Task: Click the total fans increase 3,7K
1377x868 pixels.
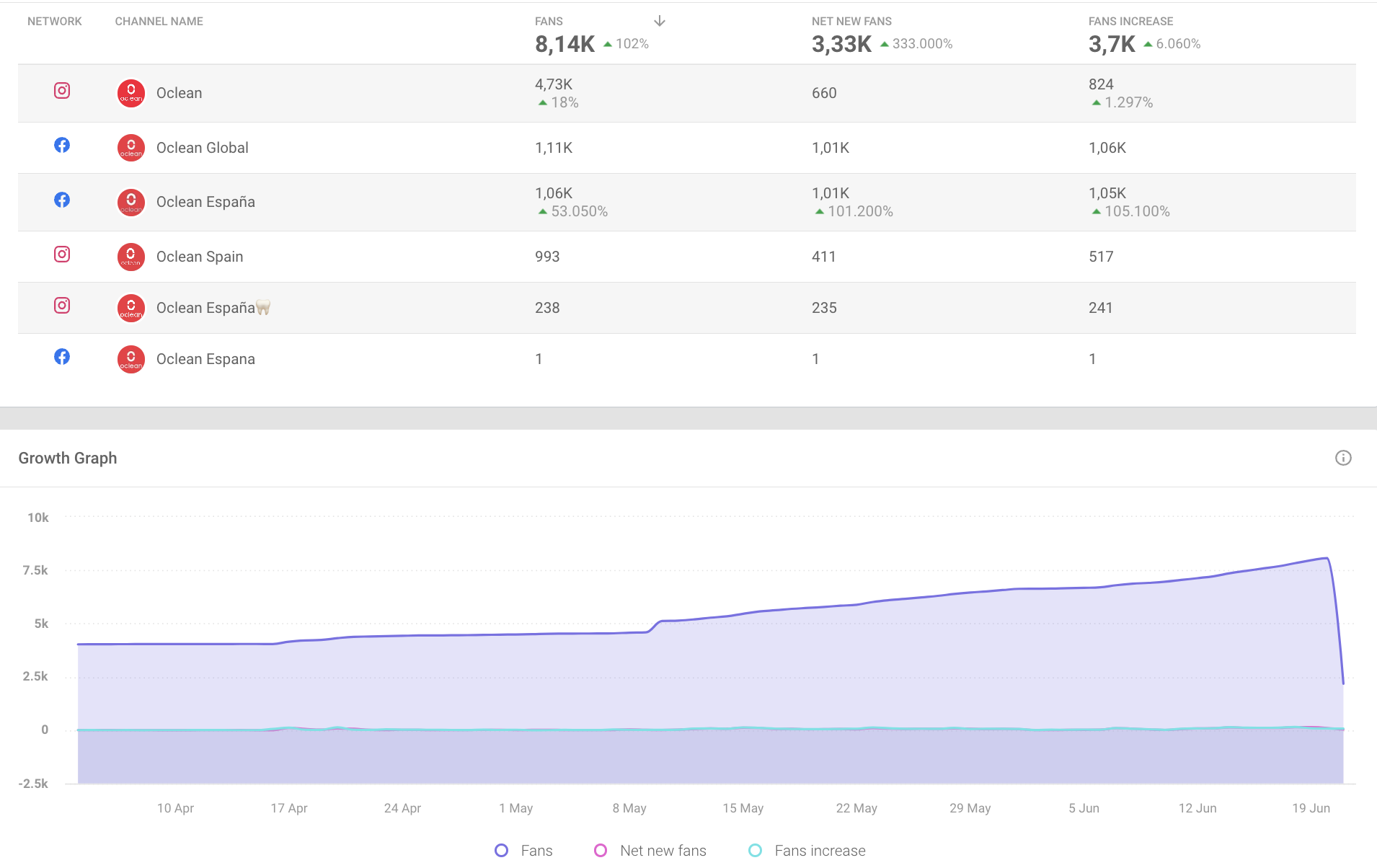Action: click(1112, 44)
